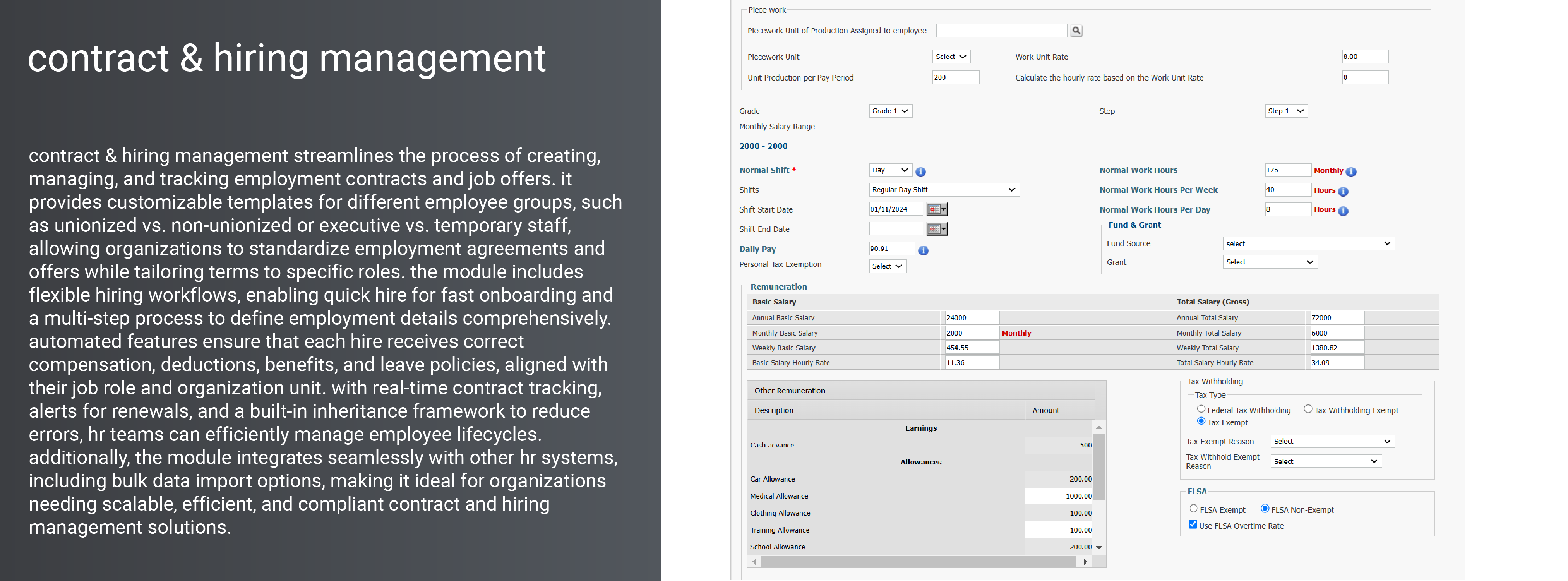Select the Tax Exempt radio option
The width and height of the screenshot is (1568, 581).
point(1201,421)
